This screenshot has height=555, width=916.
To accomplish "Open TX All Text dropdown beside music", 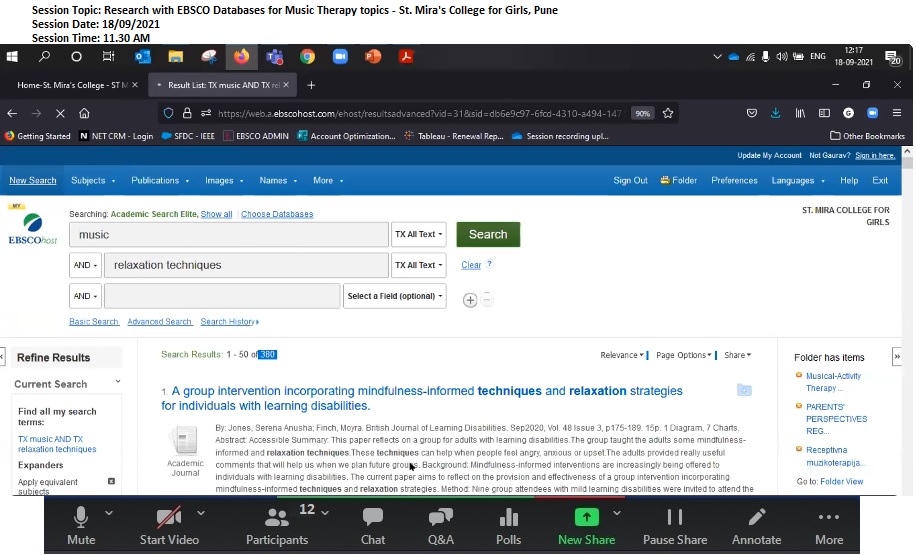I will coord(419,234).
